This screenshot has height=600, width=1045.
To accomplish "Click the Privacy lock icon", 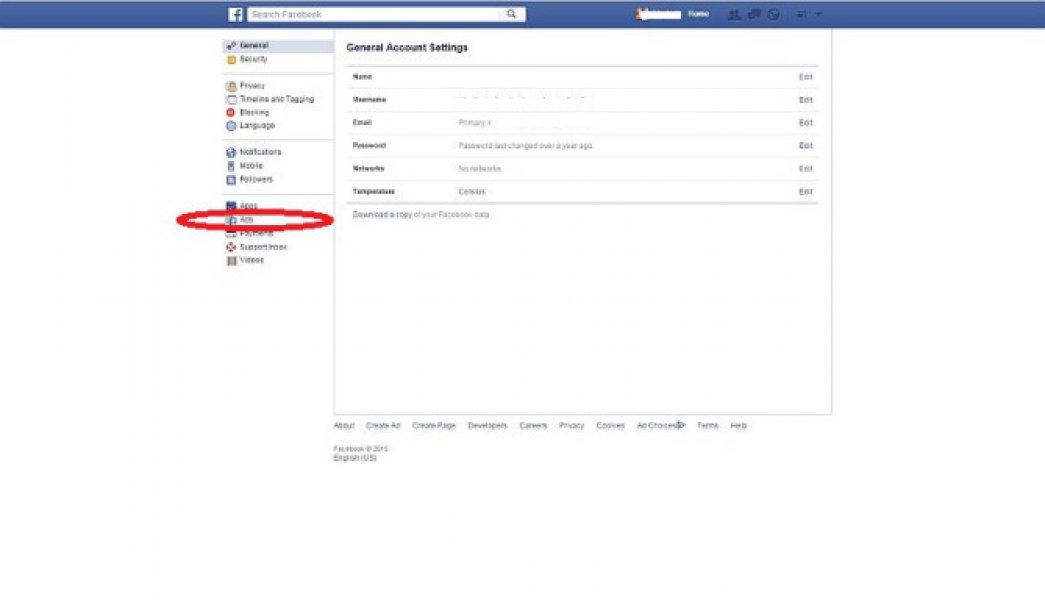I will (231, 86).
